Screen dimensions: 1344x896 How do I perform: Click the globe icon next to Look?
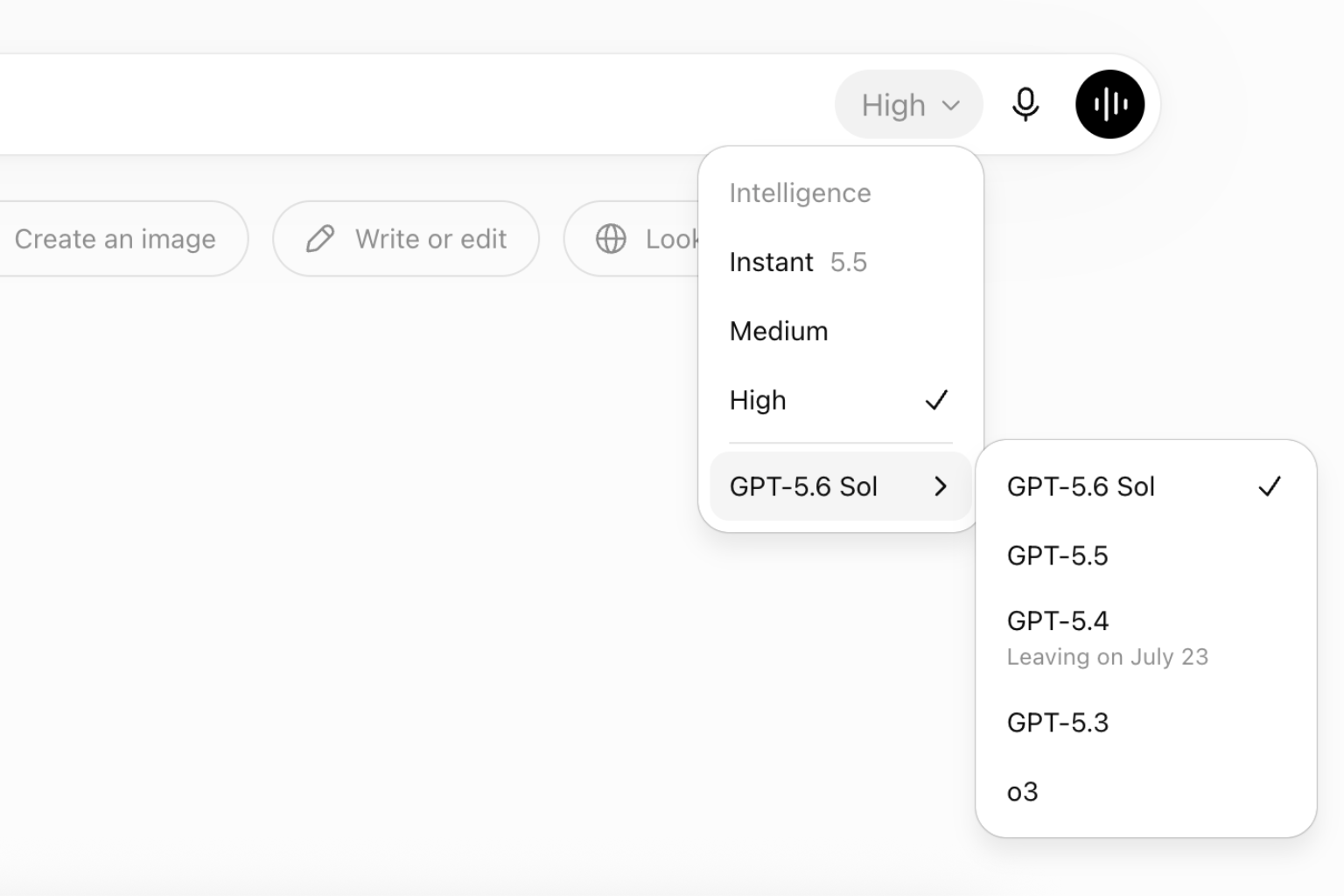611,239
